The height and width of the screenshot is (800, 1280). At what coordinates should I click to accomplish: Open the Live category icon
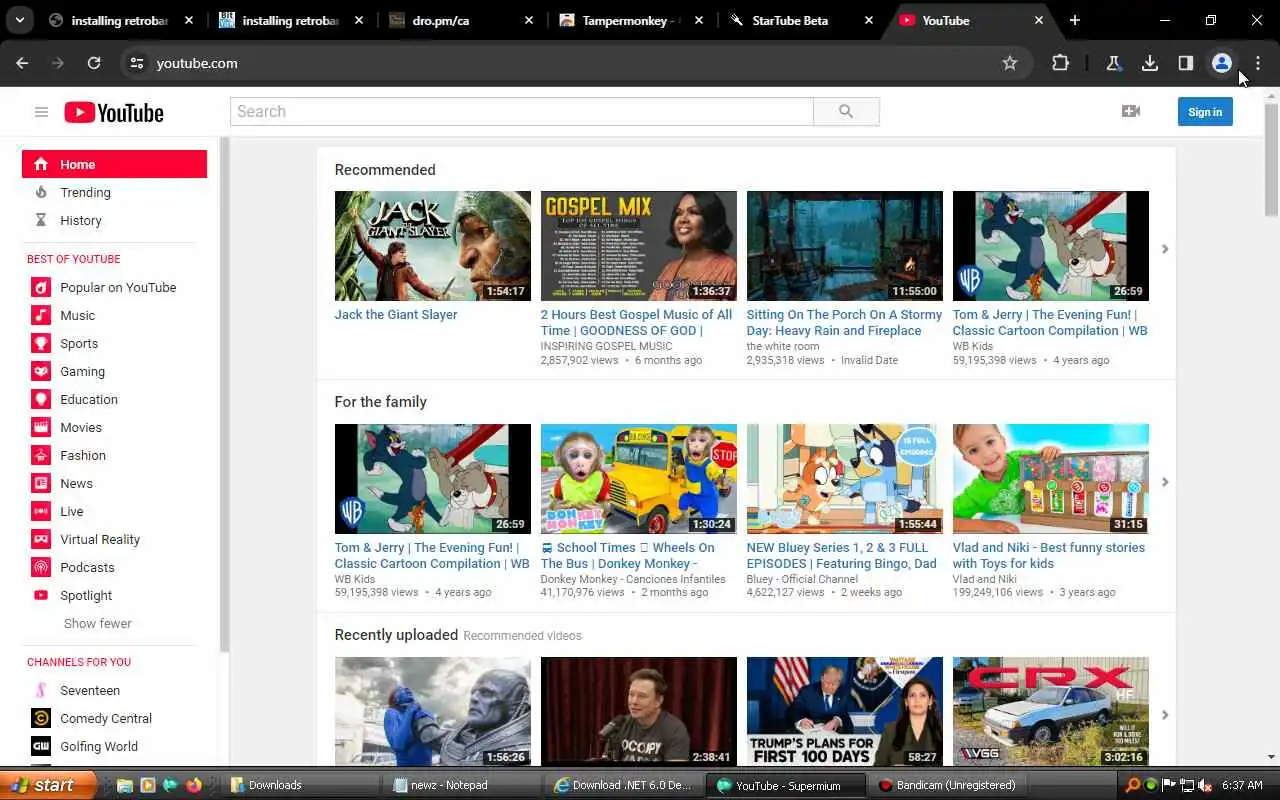coord(41,511)
